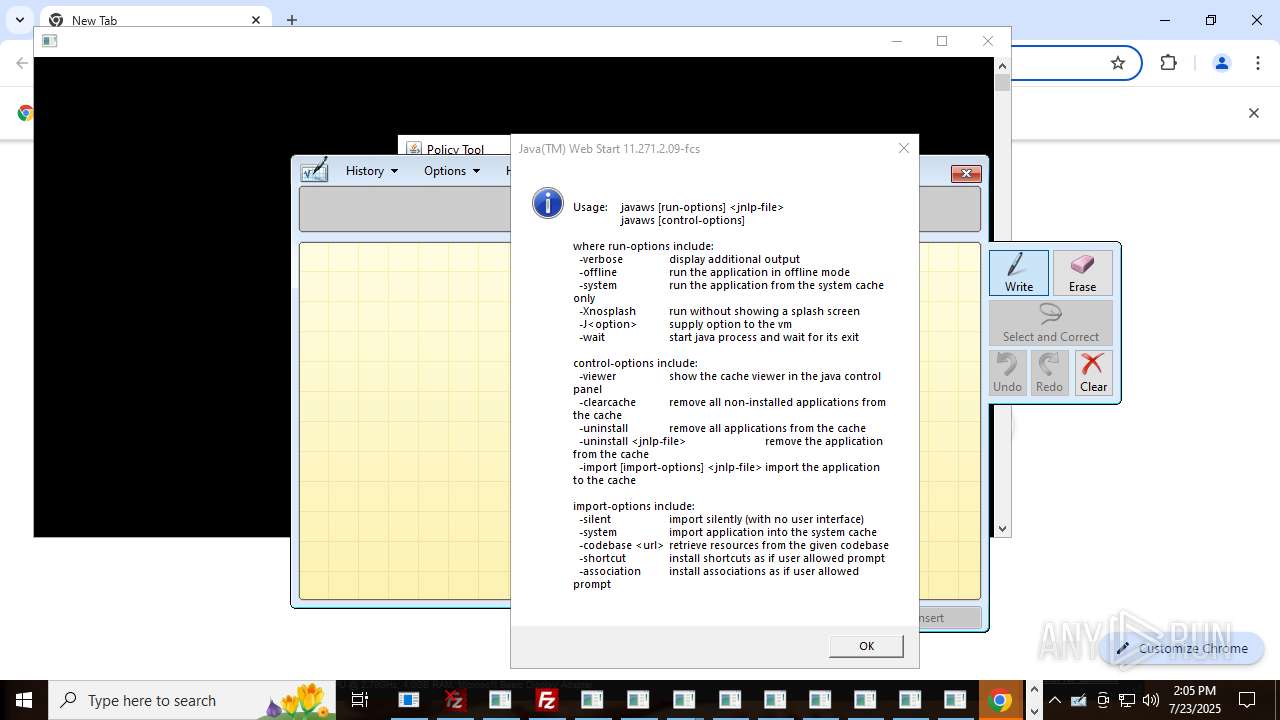Image resolution: width=1280 pixels, height=720 pixels.
Task: Click the Math Input Panel app icon
Action: [x=315, y=170]
